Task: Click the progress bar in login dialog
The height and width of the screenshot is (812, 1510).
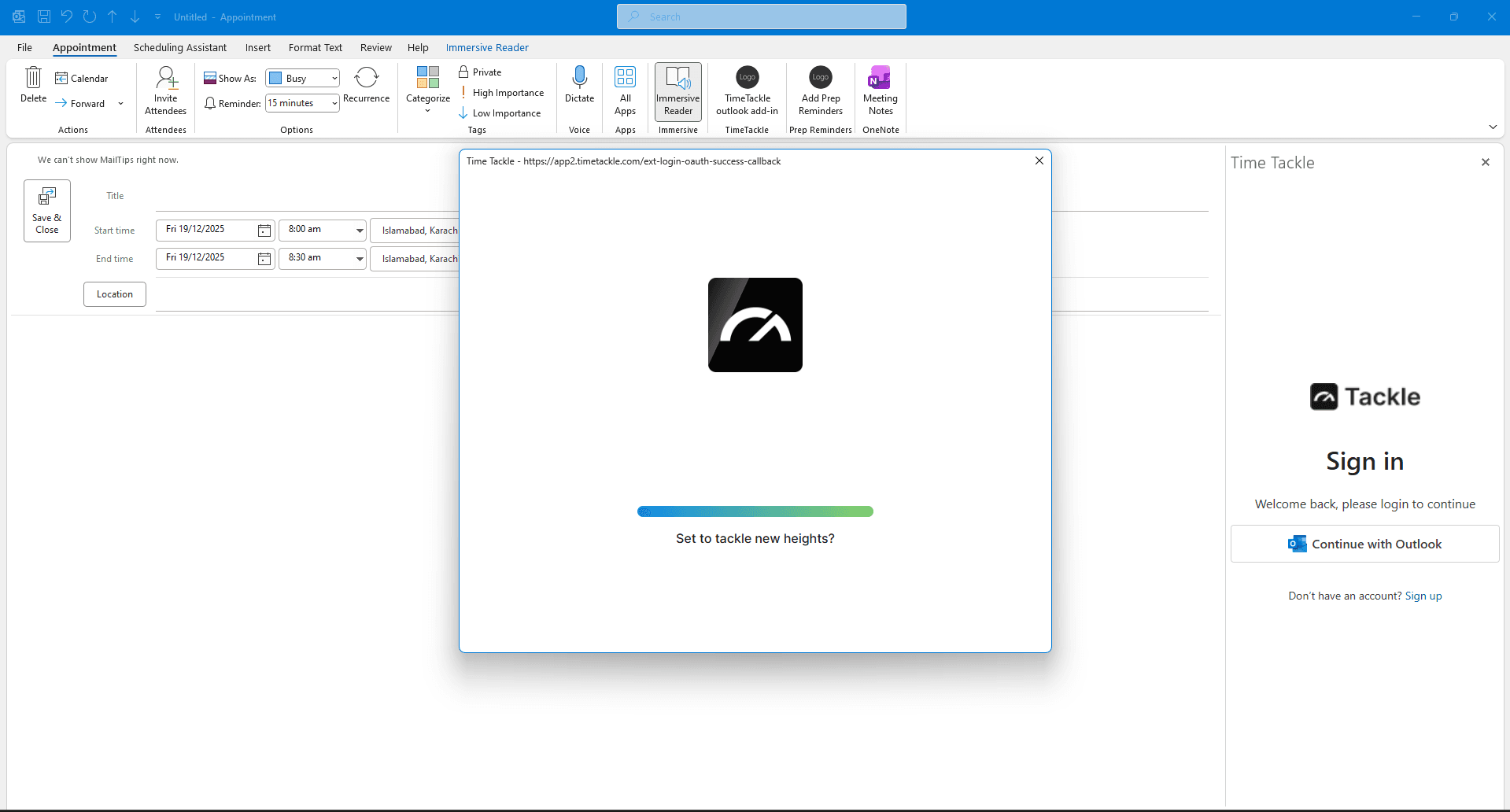Action: (755, 511)
